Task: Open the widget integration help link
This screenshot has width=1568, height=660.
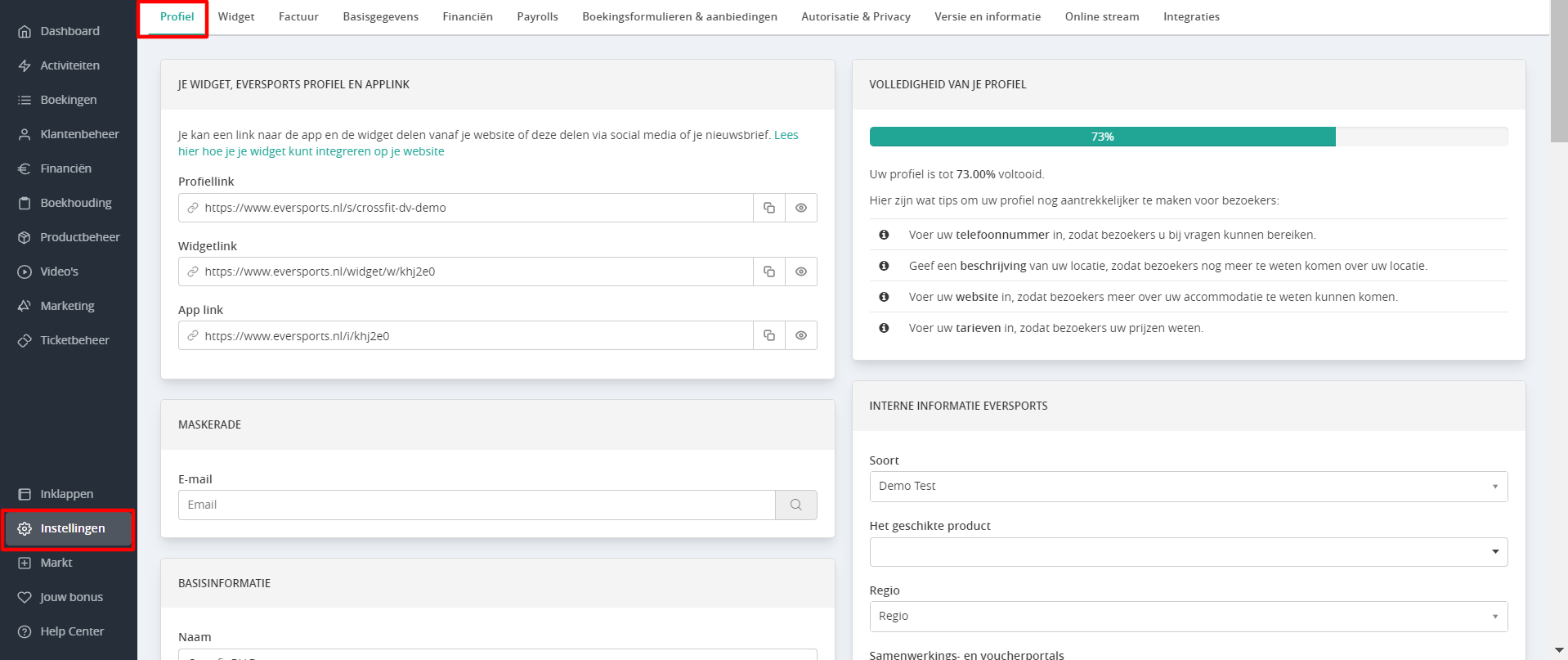Action: [311, 151]
